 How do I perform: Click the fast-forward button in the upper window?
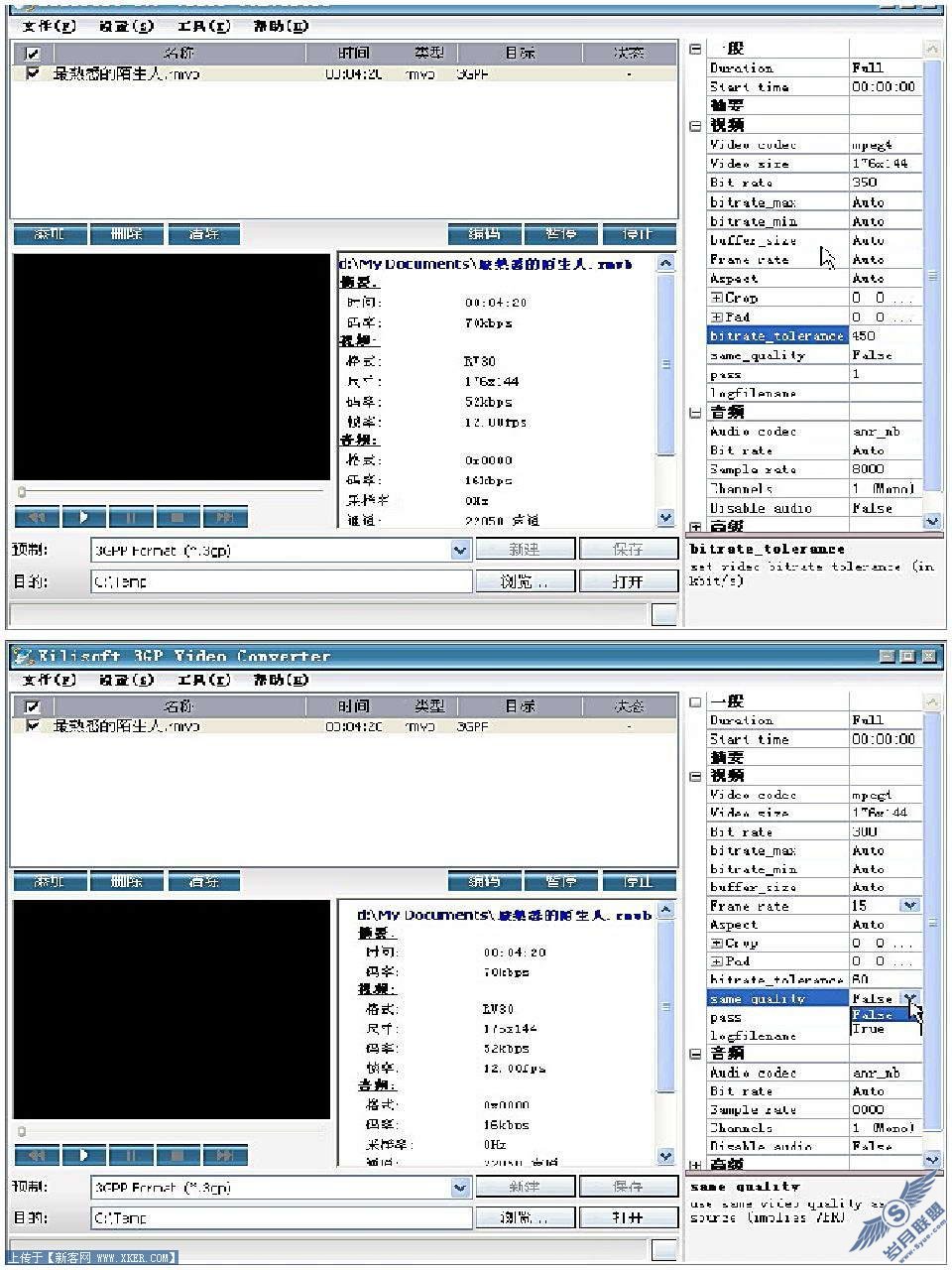point(225,517)
